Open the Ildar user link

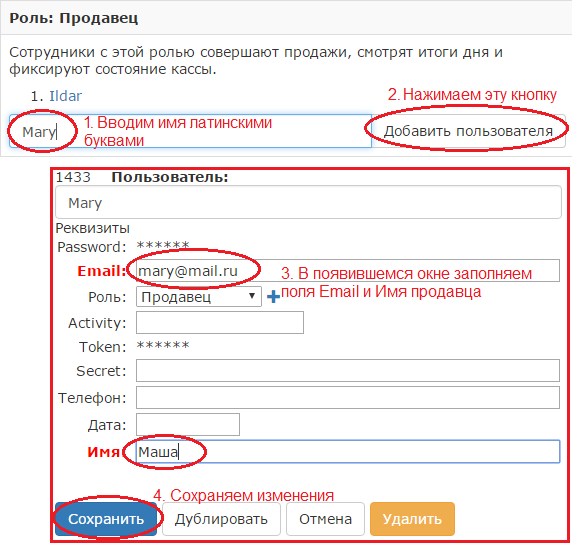(66, 96)
